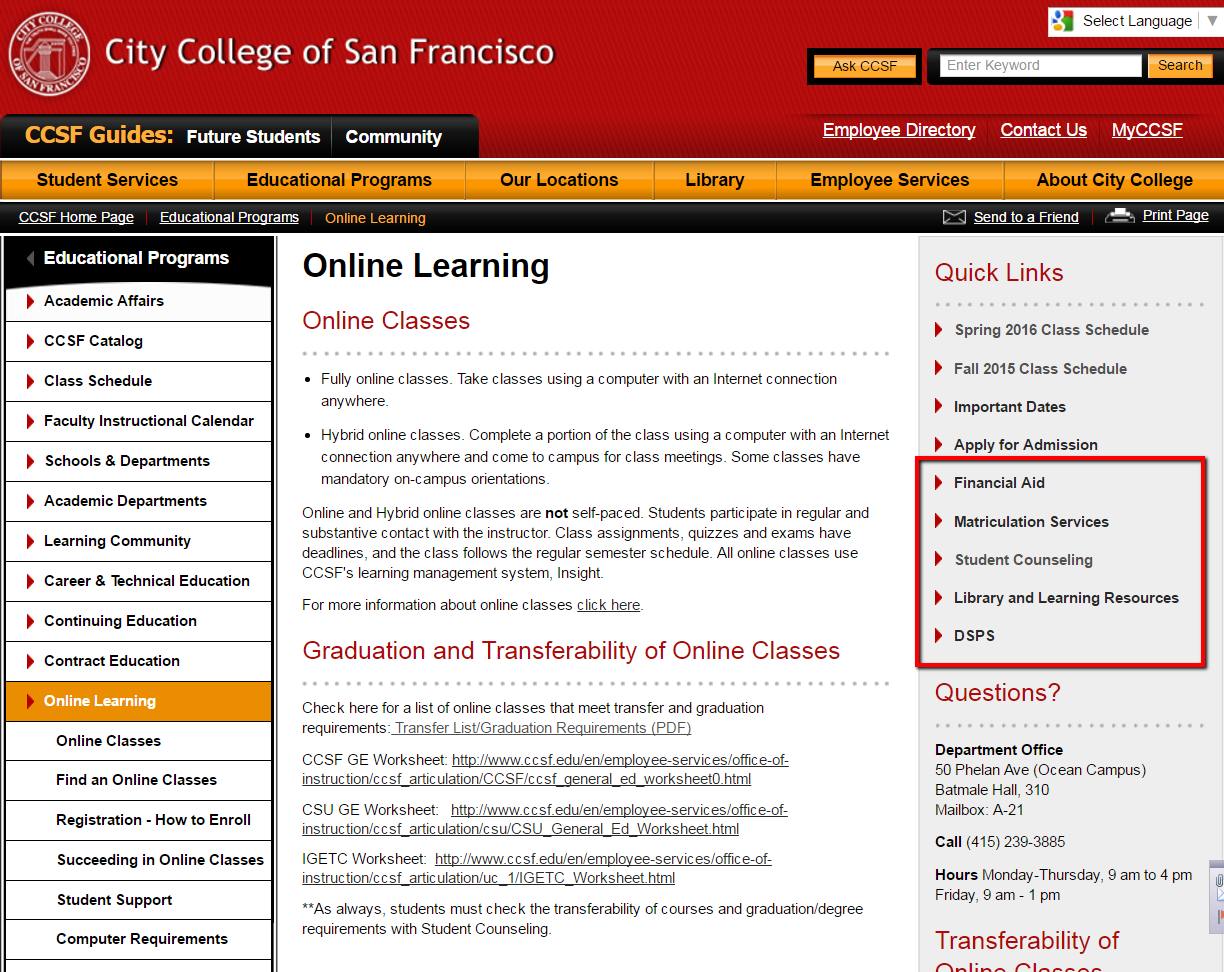Click the red arrow beside Class Schedule
This screenshot has height=972, width=1224.
pos(31,381)
